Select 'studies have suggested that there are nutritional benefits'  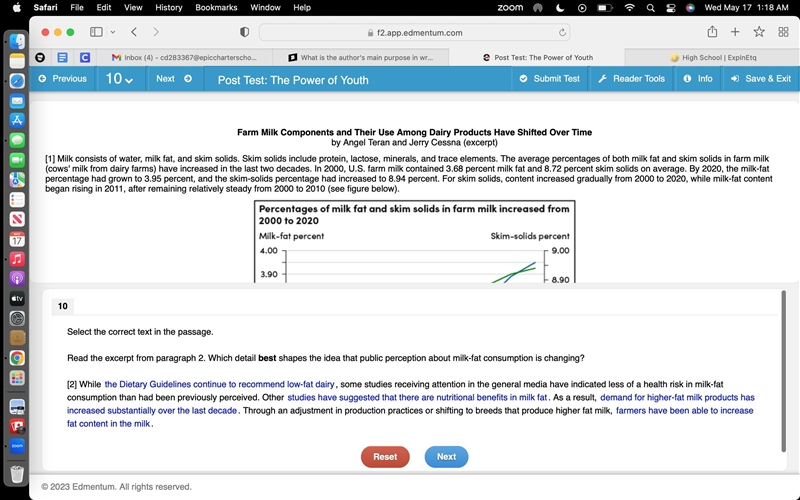(417, 397)
